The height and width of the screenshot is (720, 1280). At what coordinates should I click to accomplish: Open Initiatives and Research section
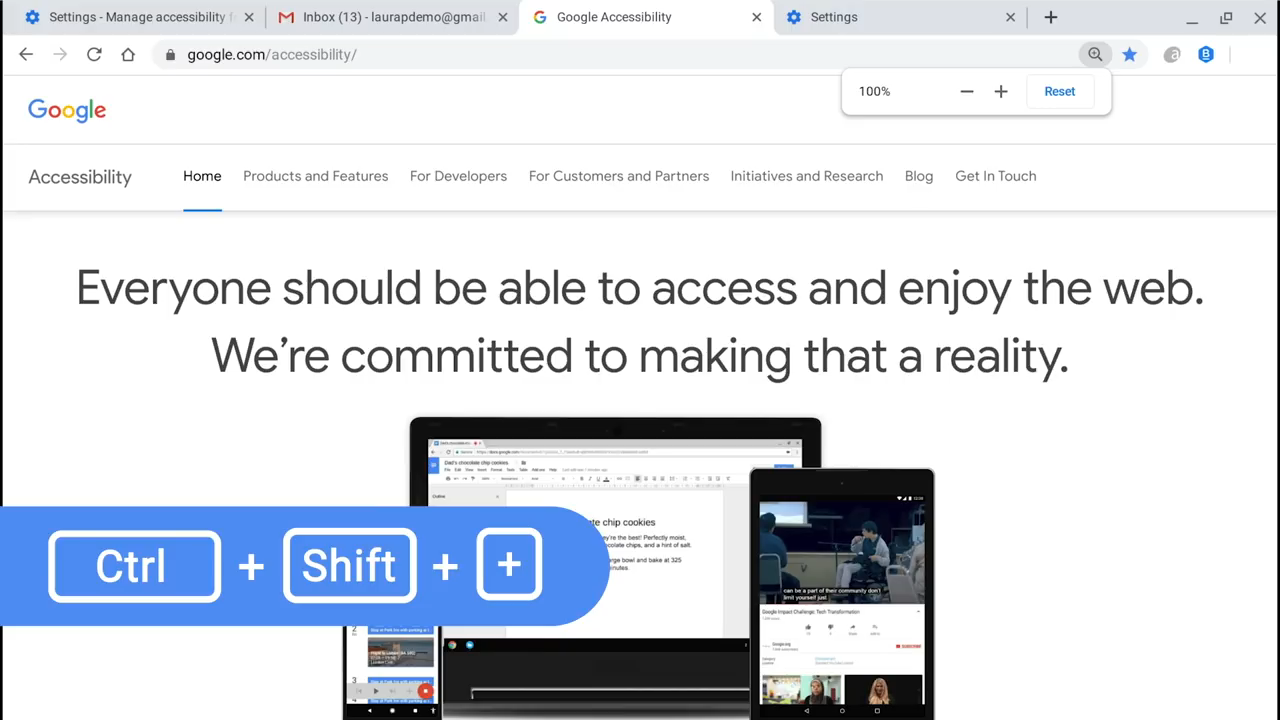(x=807, y=176)
